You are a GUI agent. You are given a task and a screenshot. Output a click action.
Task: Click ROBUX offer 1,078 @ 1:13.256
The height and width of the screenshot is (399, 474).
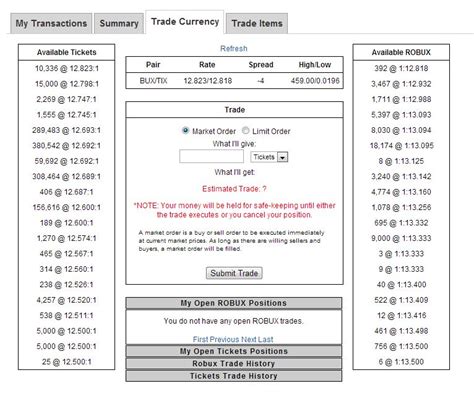point(401,207)
